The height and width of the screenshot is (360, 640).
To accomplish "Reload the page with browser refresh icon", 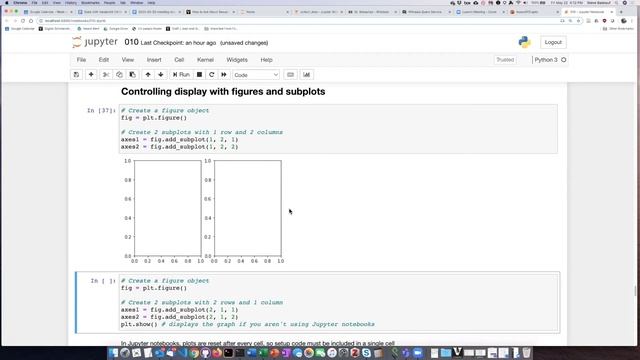I will (23, 21).
